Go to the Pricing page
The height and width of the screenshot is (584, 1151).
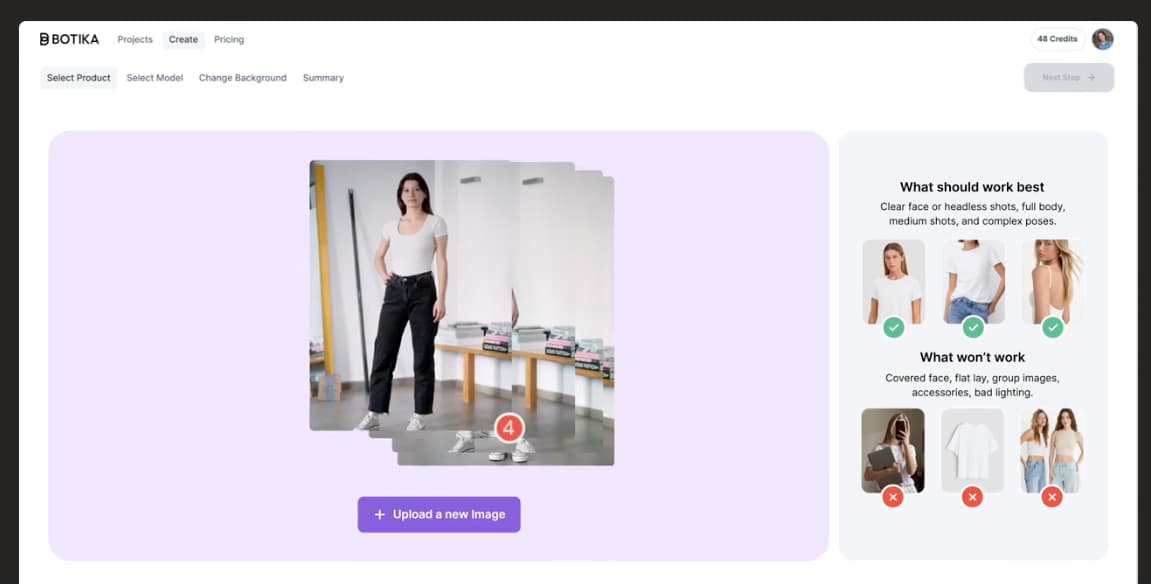(229, 40)
